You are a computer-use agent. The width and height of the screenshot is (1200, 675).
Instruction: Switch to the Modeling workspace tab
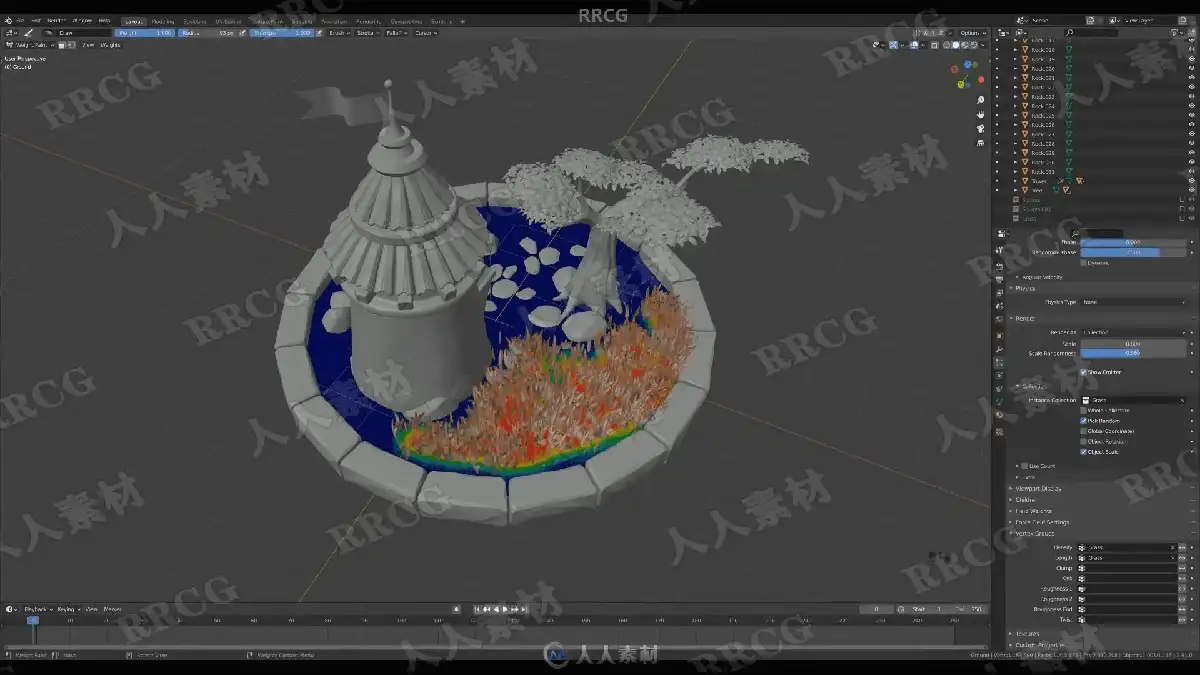point(162,20)
